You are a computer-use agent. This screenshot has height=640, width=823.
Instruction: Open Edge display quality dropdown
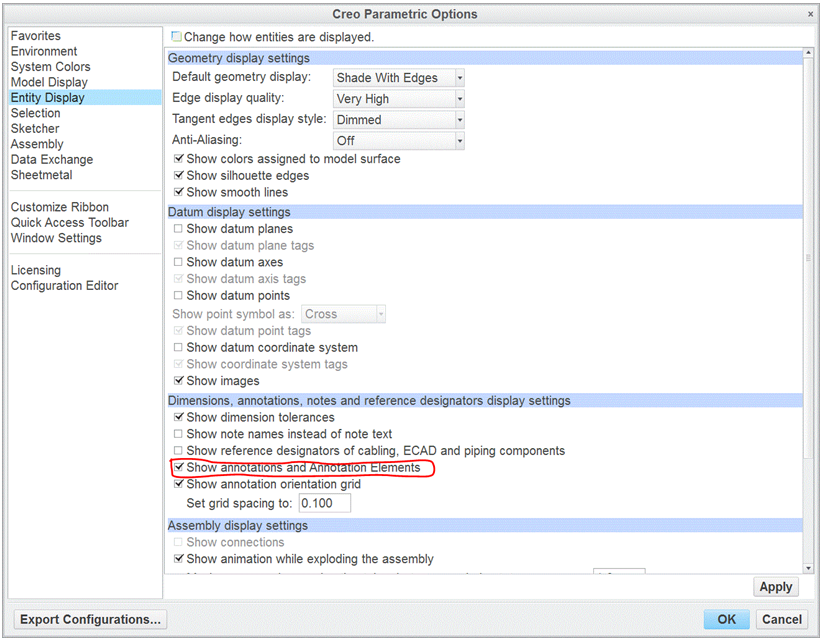pyautogui.click(x=399, y=99)
